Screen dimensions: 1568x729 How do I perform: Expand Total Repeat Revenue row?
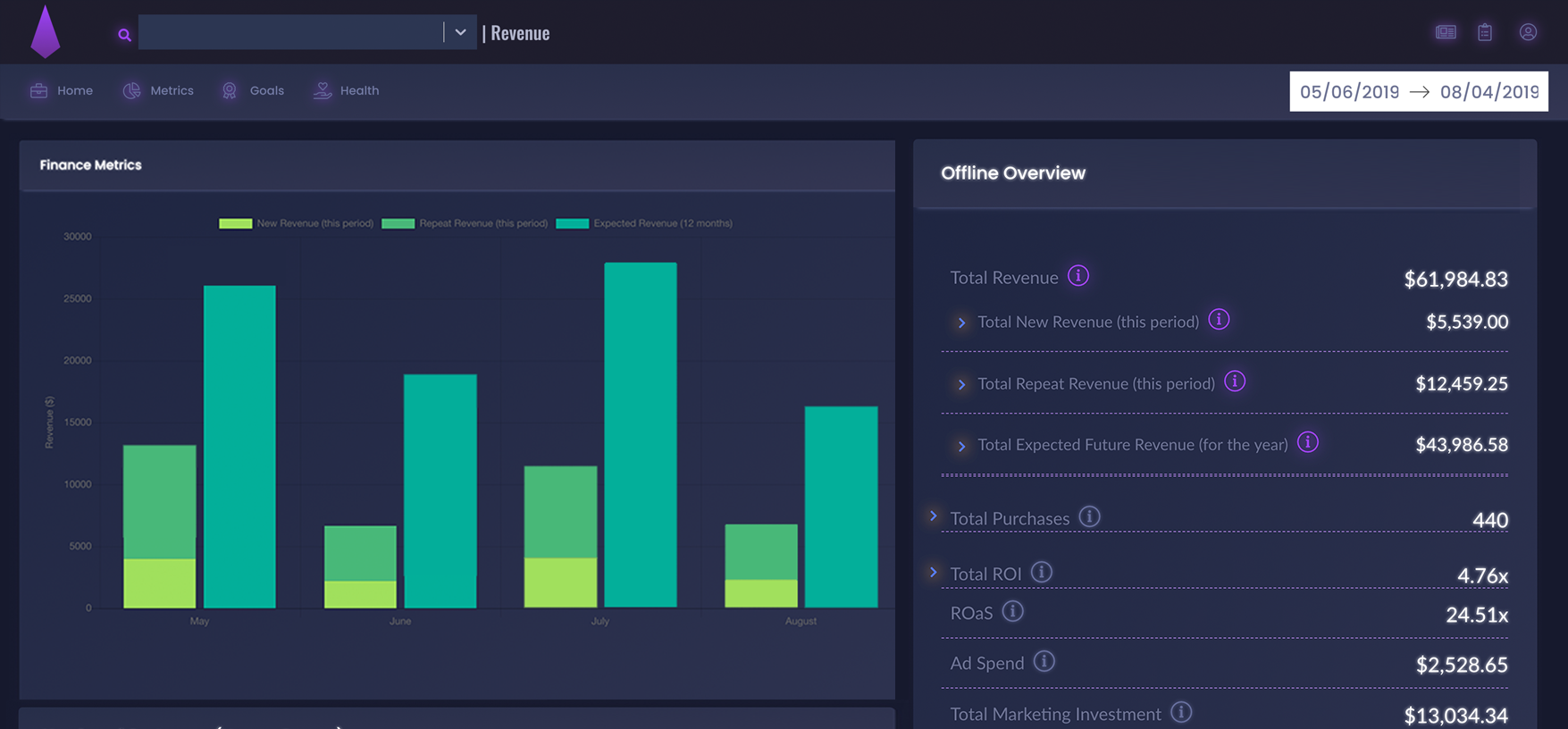point(961,384)
